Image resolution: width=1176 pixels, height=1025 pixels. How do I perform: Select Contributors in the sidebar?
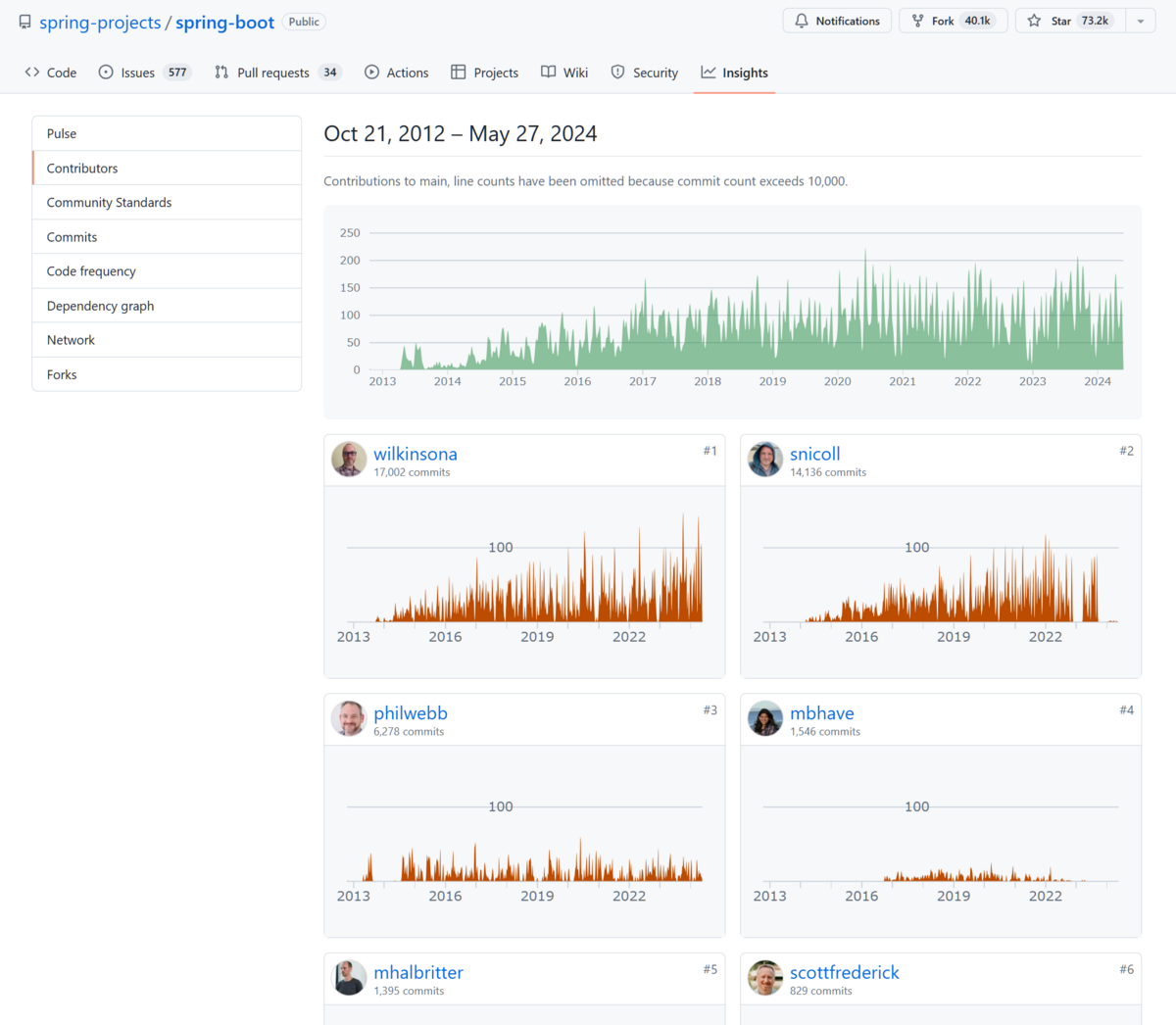(x=167, y=168)
